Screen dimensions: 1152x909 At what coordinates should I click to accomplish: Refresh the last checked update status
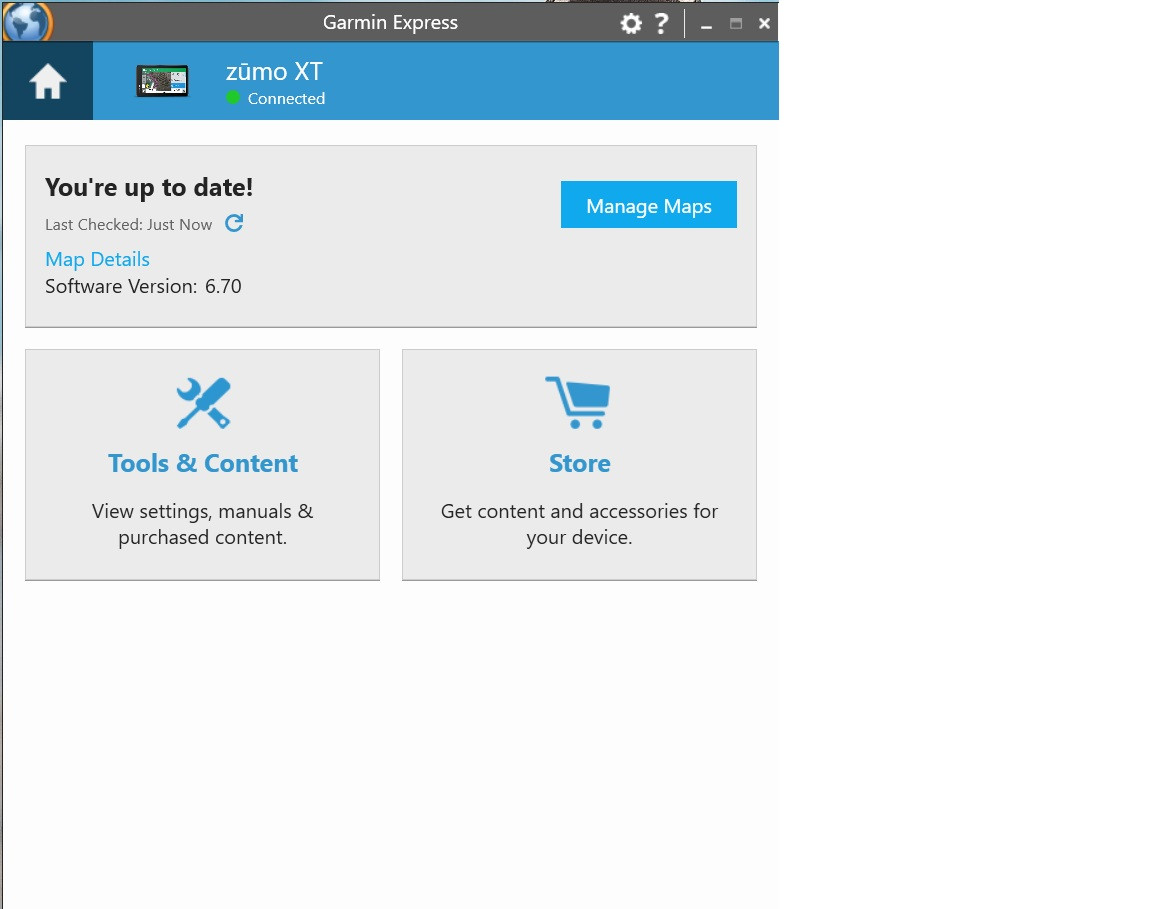[x=234, y=223]
